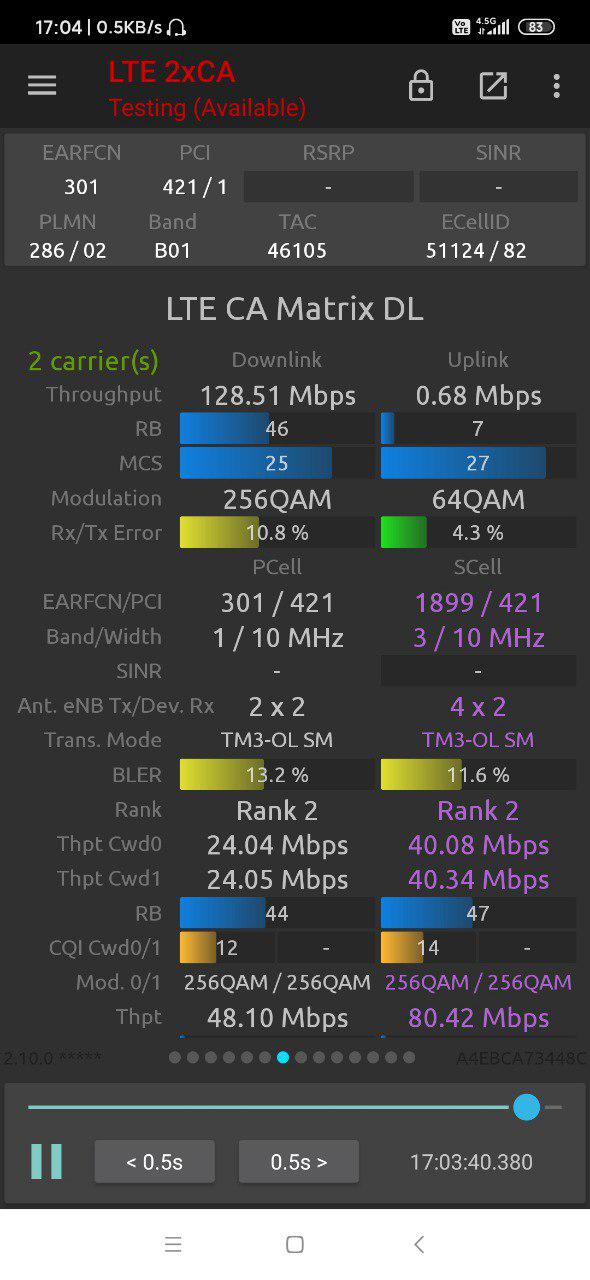Pause log playback

click(46, 1161)
